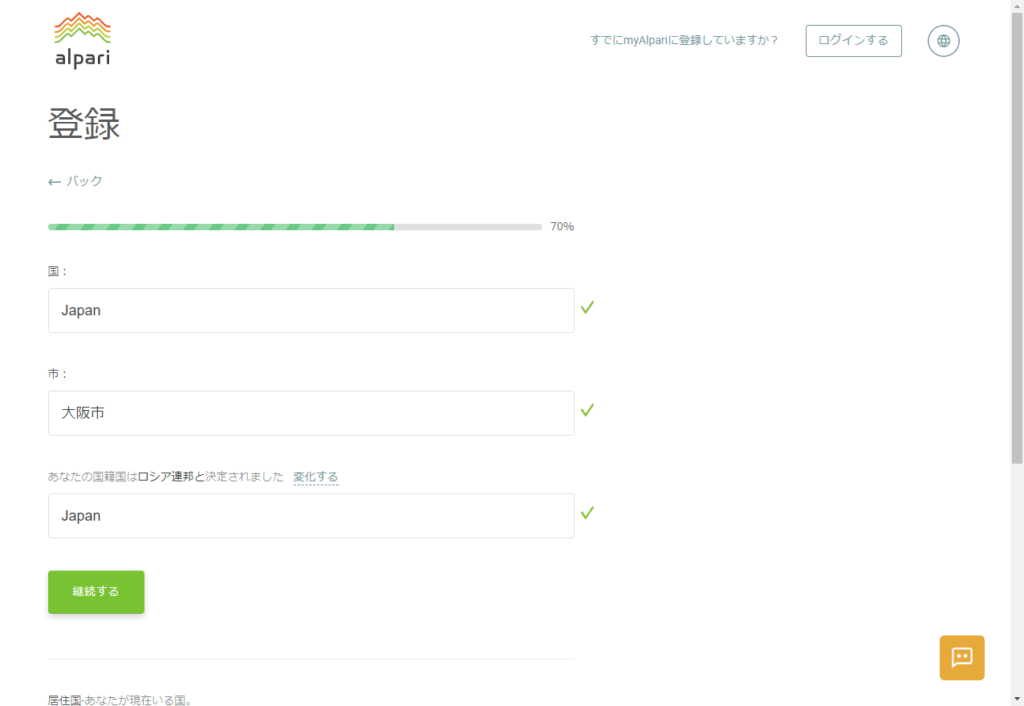Click the text すでにmyAlpariに登録していますか？

684,40
